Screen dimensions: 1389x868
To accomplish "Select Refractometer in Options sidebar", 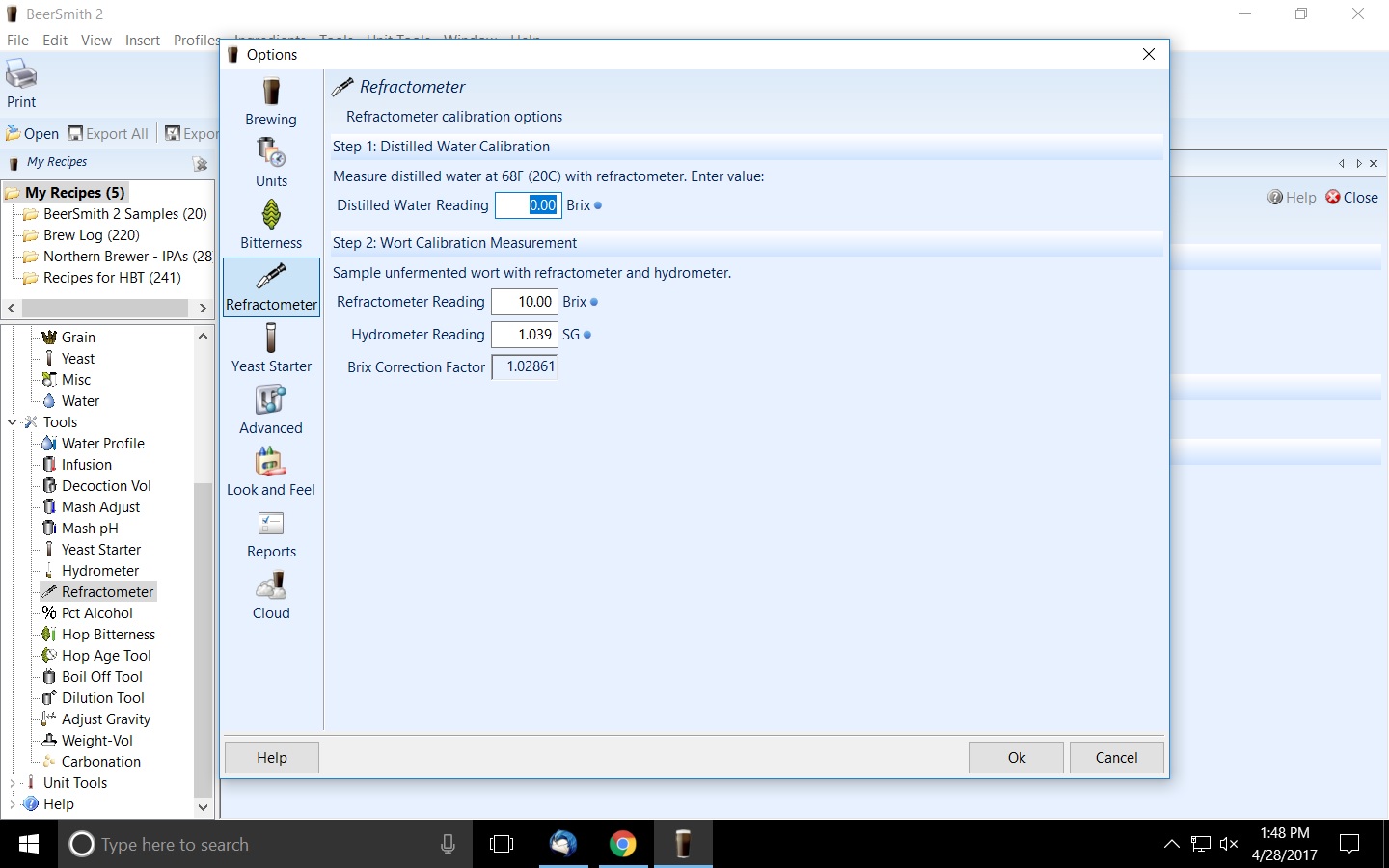I will pyautogui.click(x=271, y=286).
